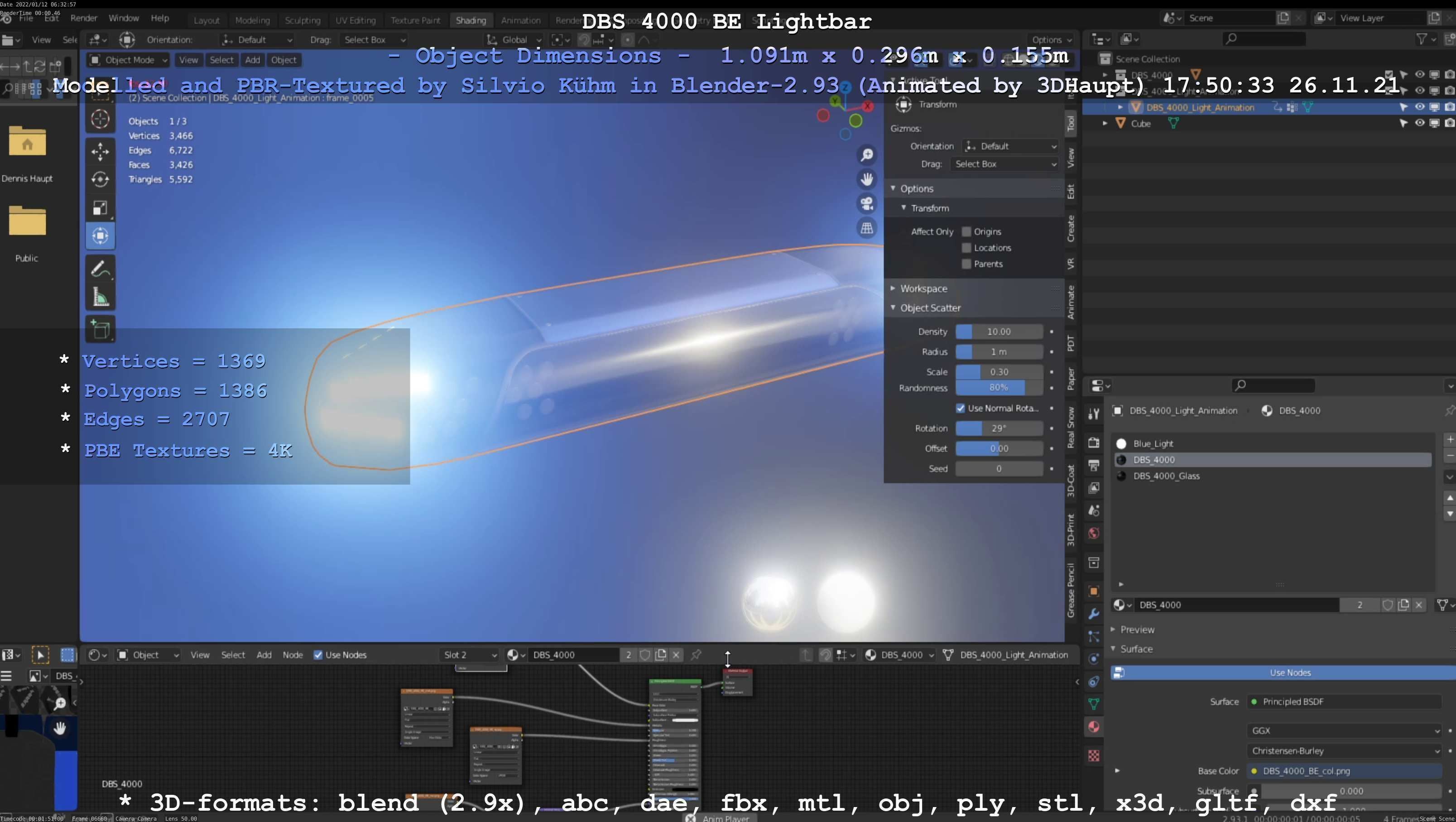Enable Affect Only Locations checkbox
This screenshot has height=822, width=1456.
pyautogui.click(x=966, y=248)
